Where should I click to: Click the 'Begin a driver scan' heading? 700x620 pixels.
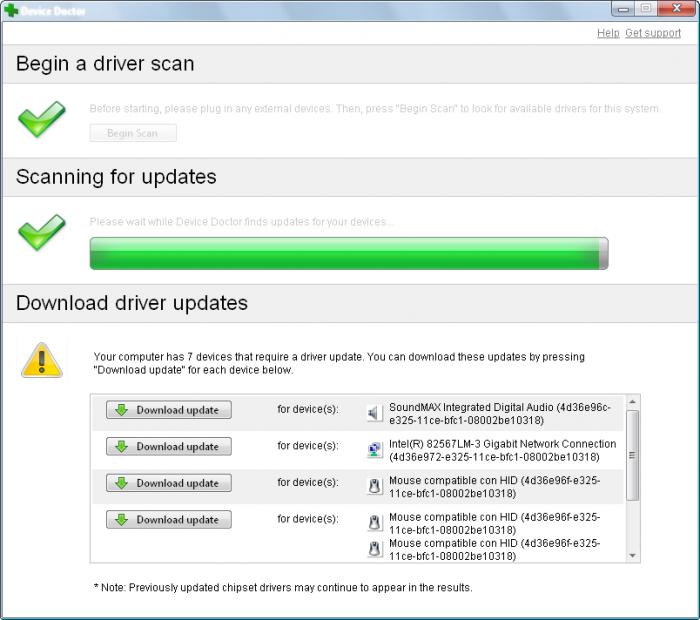pyautogui.click(x=105, y=63)
